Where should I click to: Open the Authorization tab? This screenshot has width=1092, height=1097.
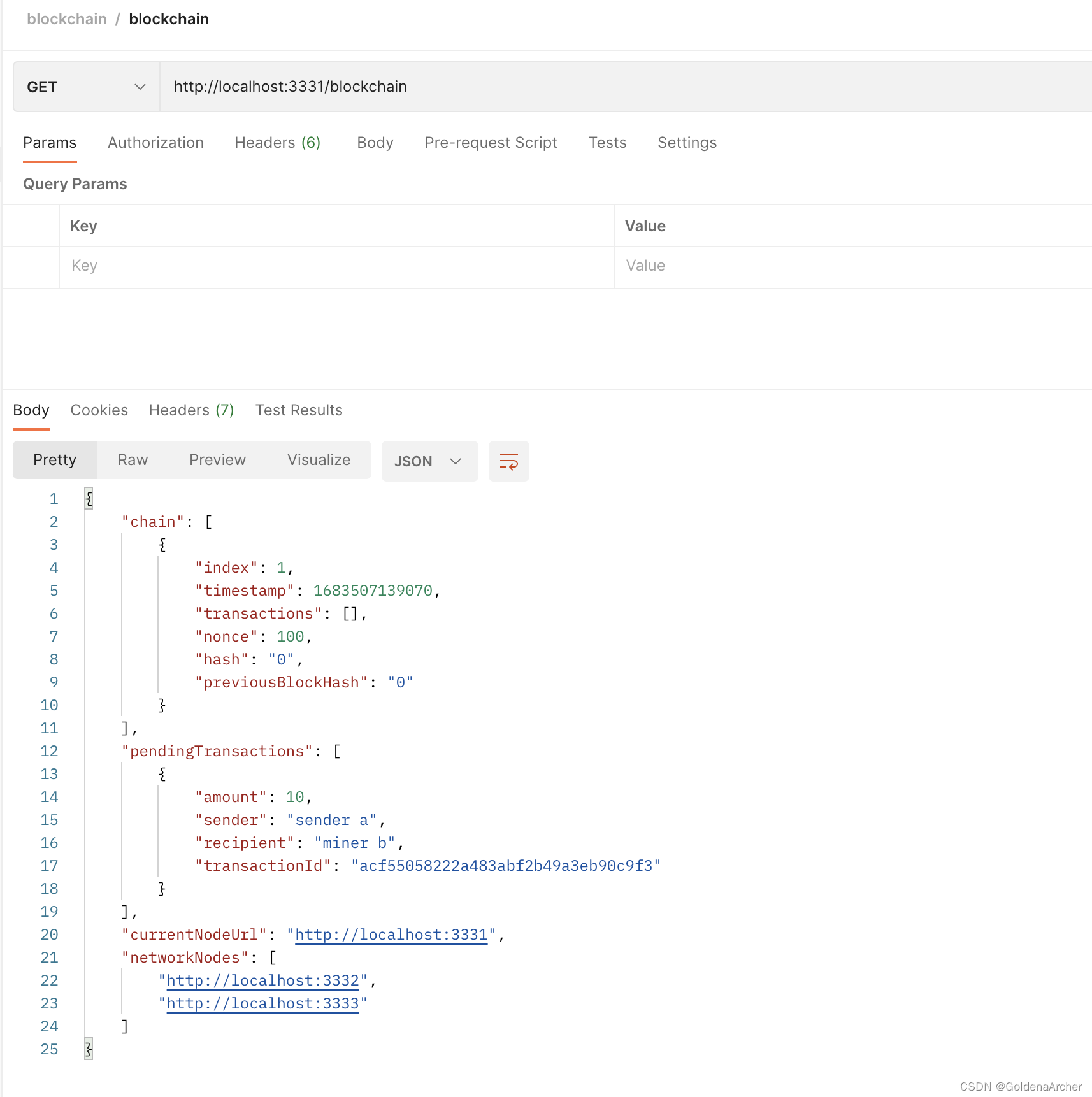pos(155,143)
